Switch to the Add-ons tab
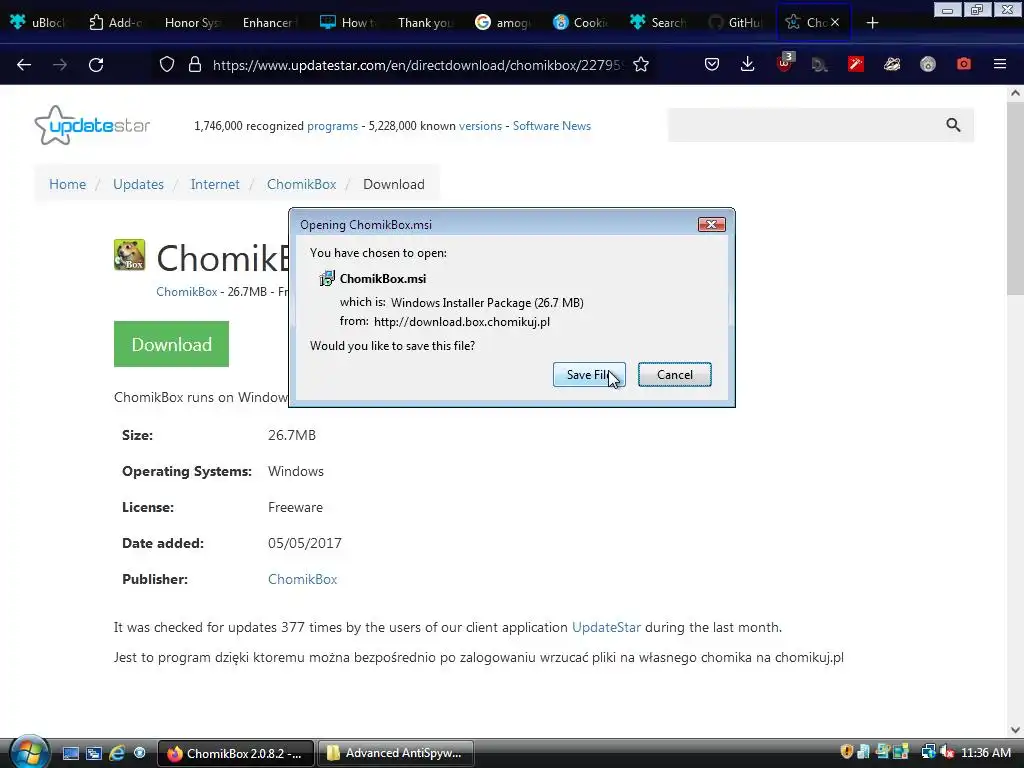Screen dimensions: 1024x768 click(x=115, y=22)
